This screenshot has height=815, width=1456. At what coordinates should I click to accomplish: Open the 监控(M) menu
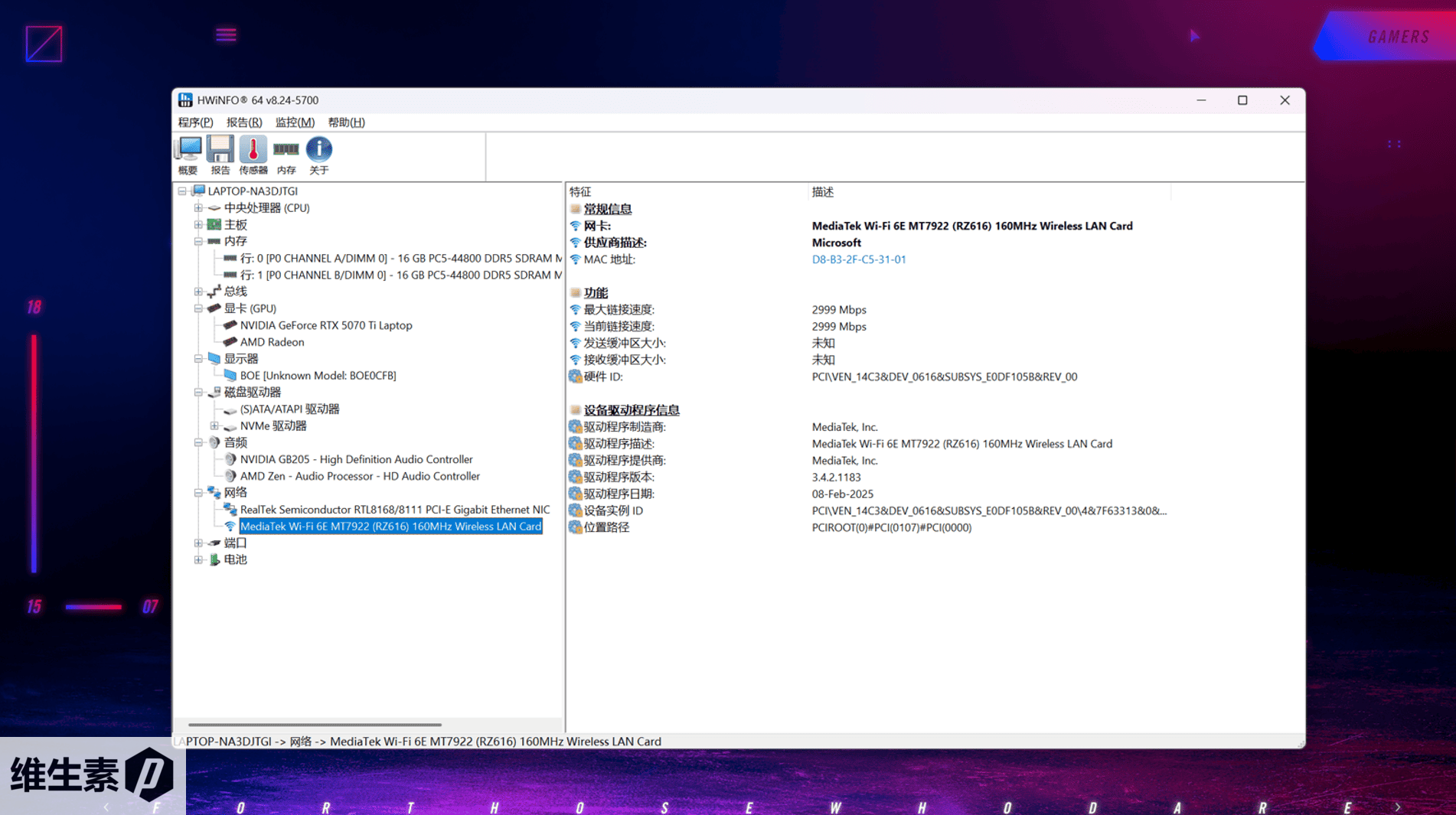point(295,122)
